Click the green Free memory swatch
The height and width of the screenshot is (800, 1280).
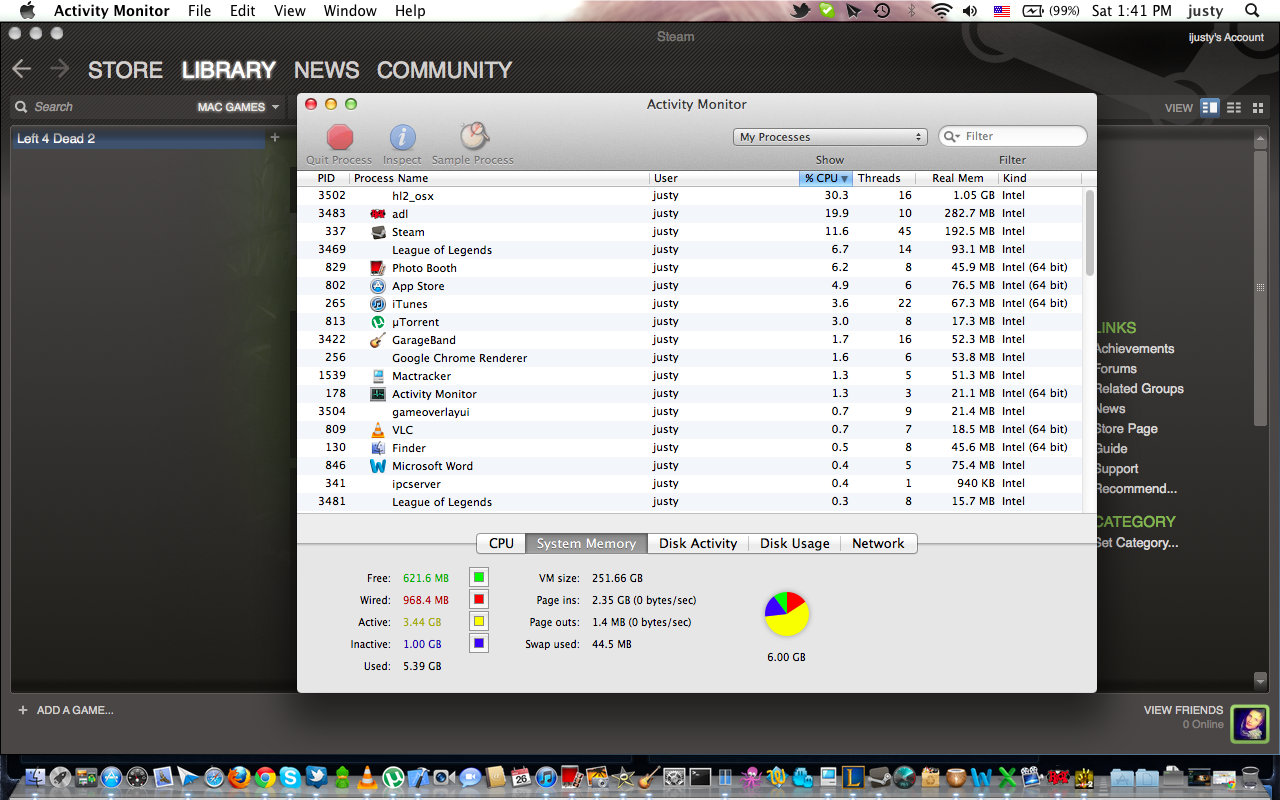(x=479, y=577)
